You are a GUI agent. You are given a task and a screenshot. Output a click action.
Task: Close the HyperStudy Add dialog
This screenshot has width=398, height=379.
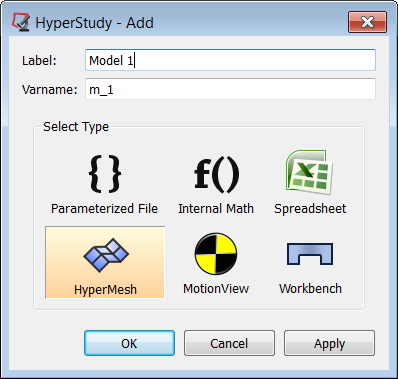pos(367,22)
